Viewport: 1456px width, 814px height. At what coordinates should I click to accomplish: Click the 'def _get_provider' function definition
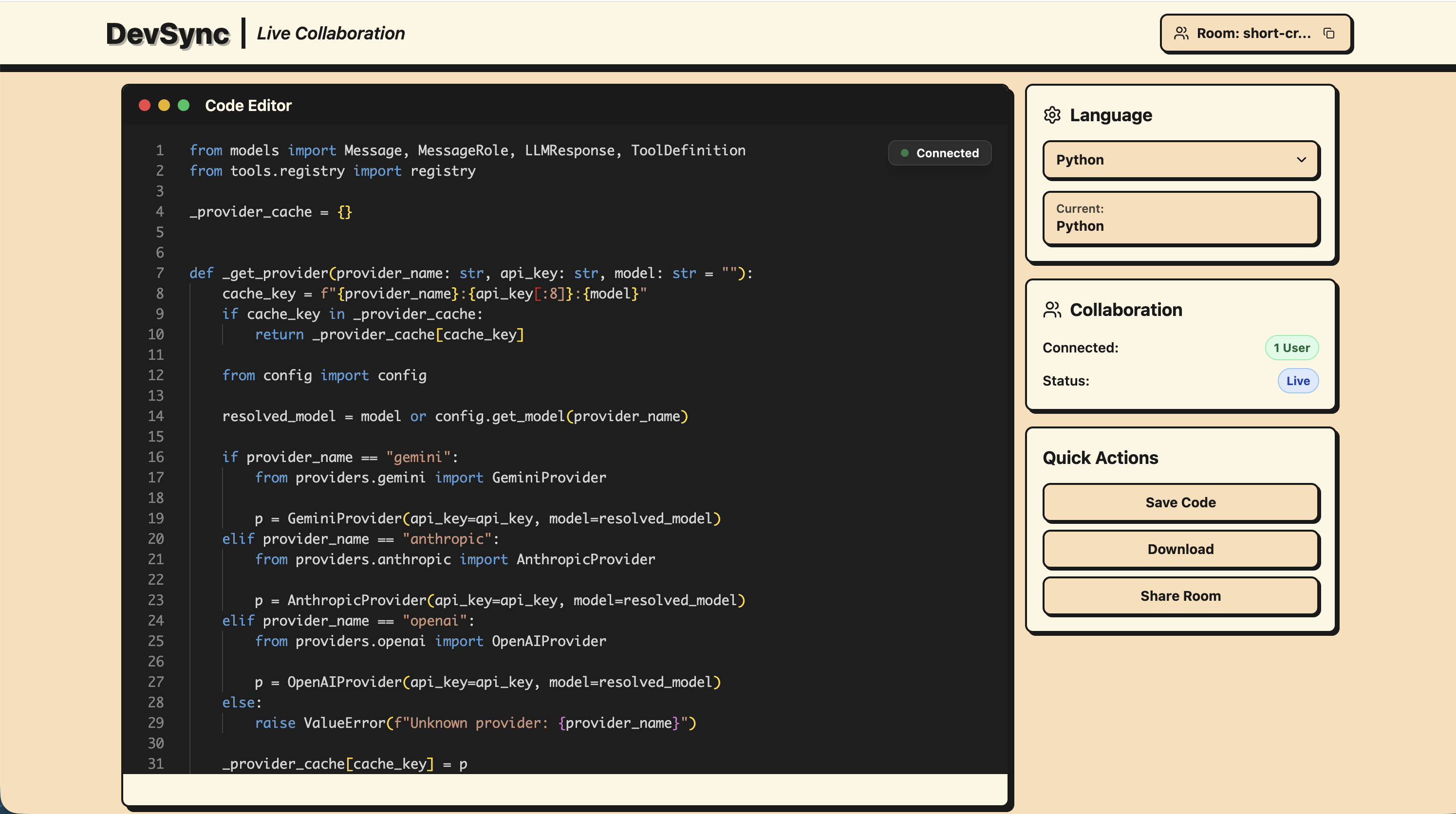point(471,274)
